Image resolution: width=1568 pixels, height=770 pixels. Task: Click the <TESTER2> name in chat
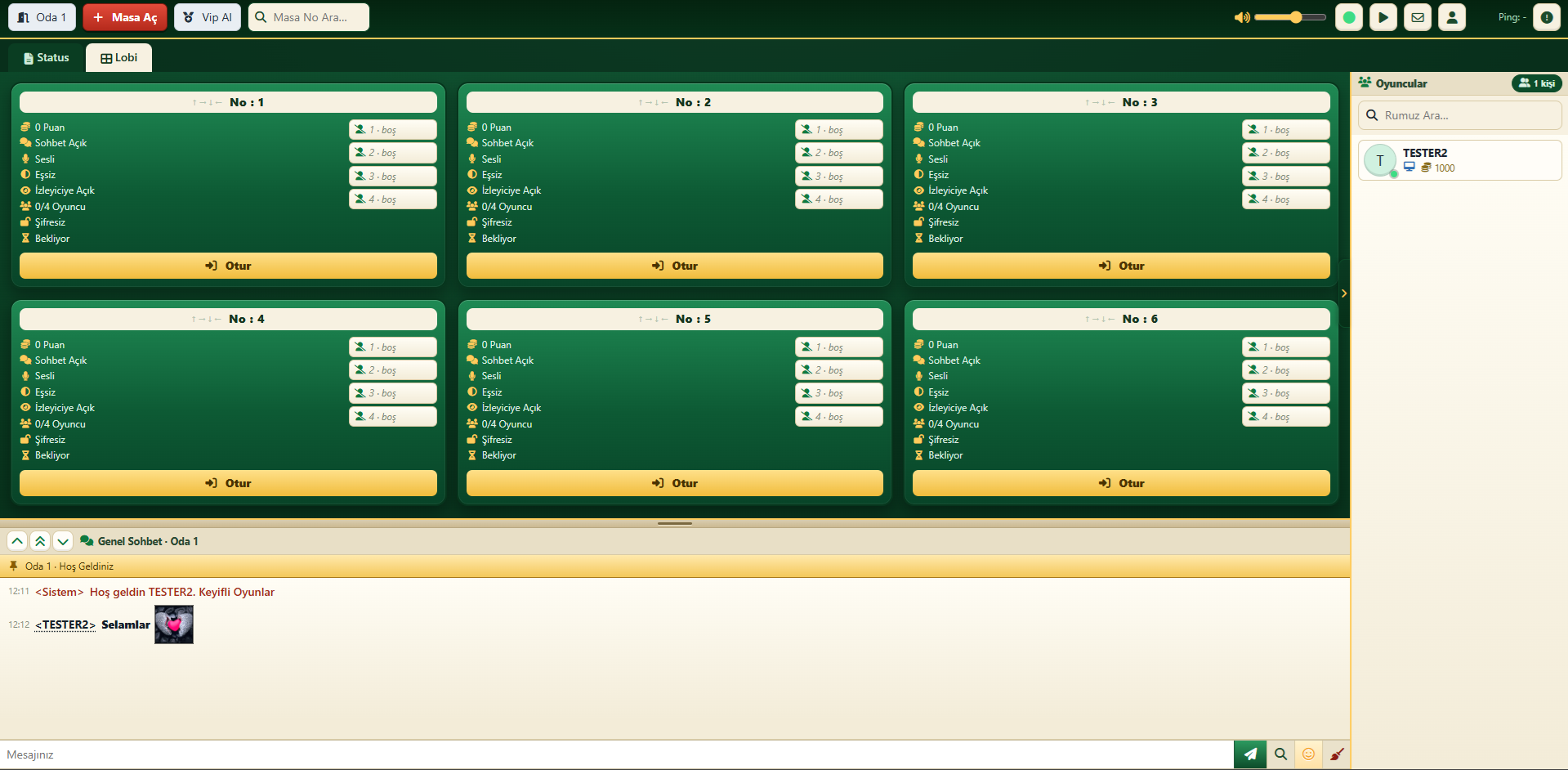[65, 625]
